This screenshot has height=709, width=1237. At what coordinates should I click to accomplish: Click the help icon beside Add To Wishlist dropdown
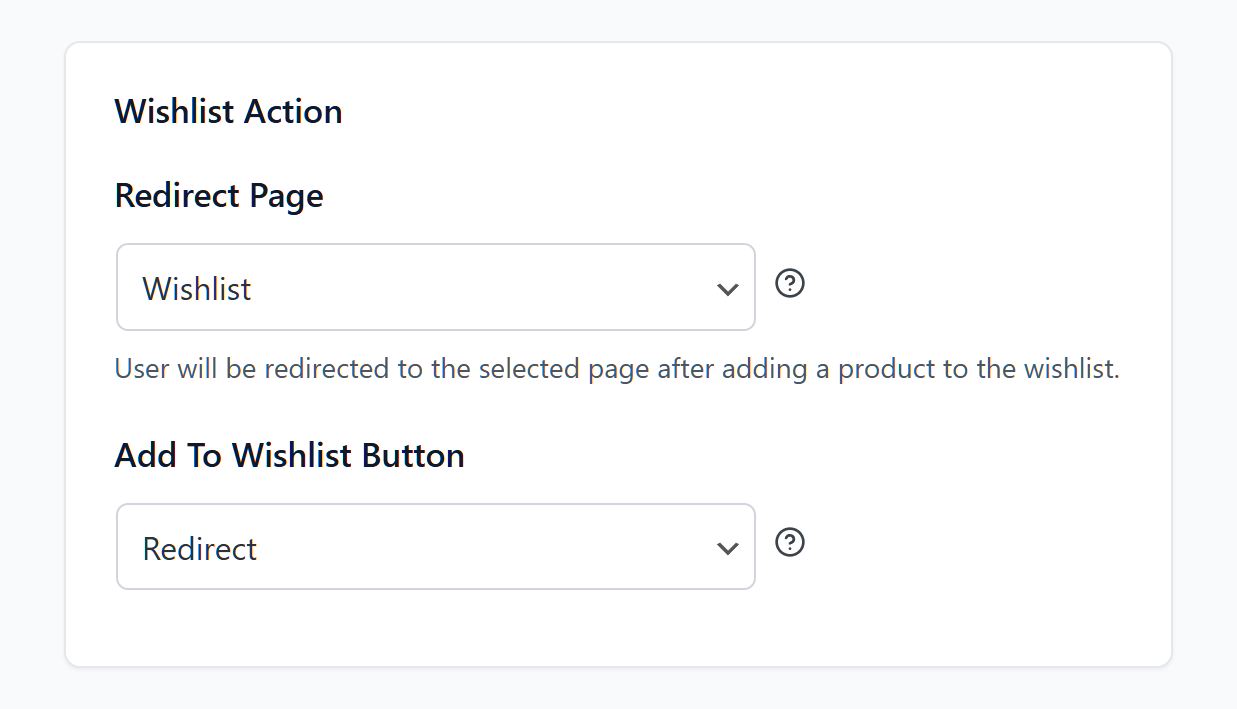pos(790,542)
